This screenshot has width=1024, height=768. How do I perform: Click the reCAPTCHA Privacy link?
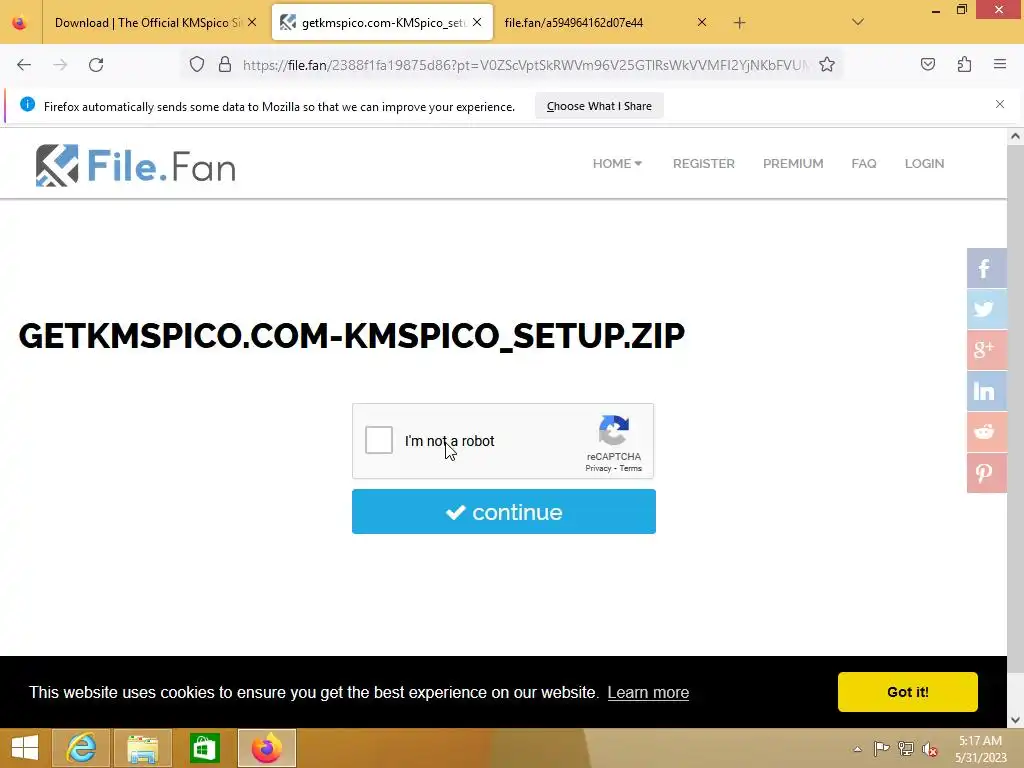(x=598, y=468)
